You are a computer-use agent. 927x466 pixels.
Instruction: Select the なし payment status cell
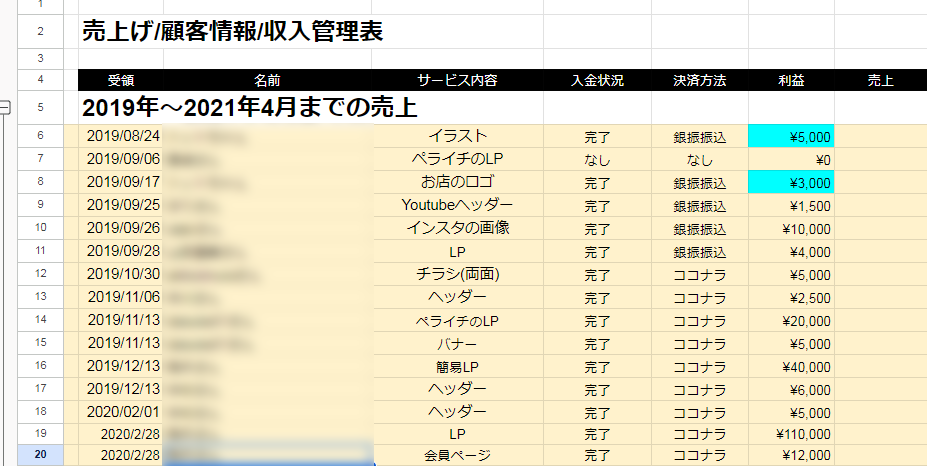[597, 160]
